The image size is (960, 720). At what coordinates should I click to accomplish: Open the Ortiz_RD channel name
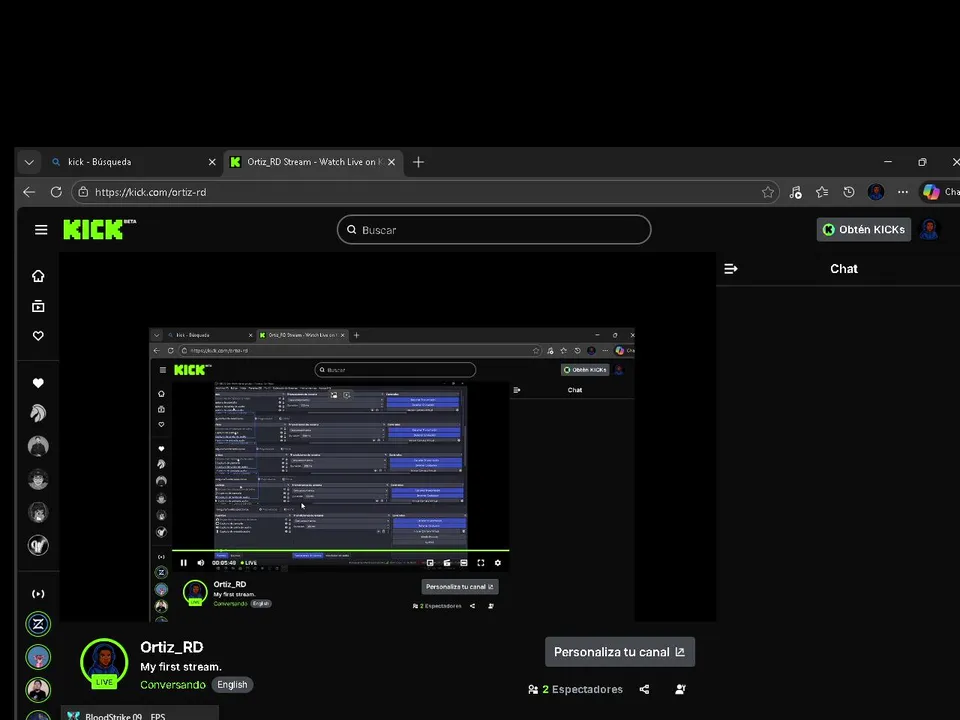(171, 647)
